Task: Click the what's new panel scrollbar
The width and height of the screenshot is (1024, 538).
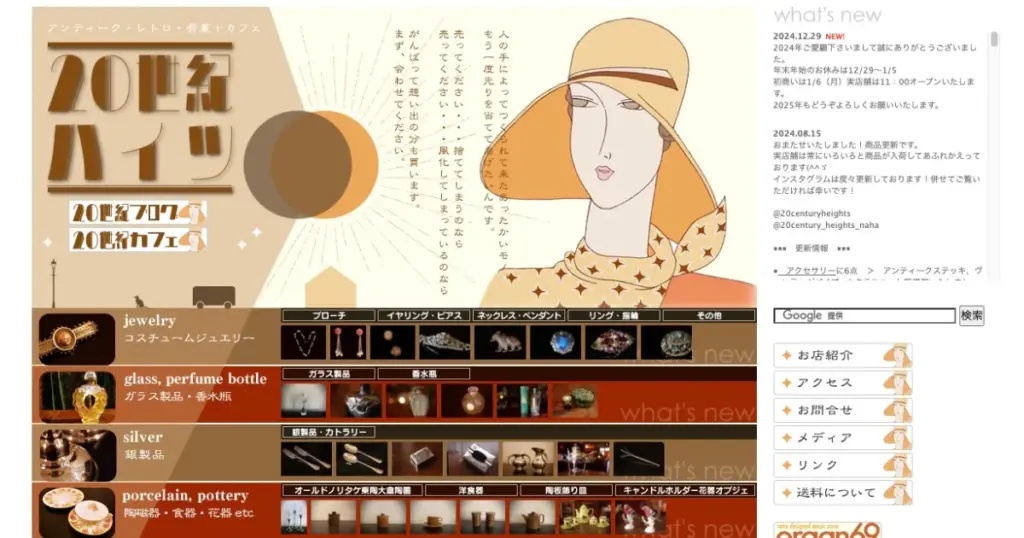Action: click(x=994, y=39)
